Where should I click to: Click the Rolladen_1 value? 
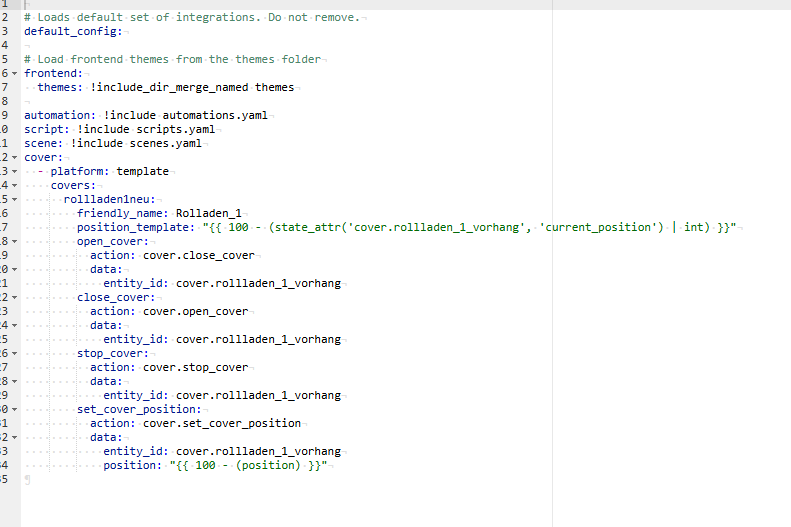pyautogui.click(x=209, y=213)
